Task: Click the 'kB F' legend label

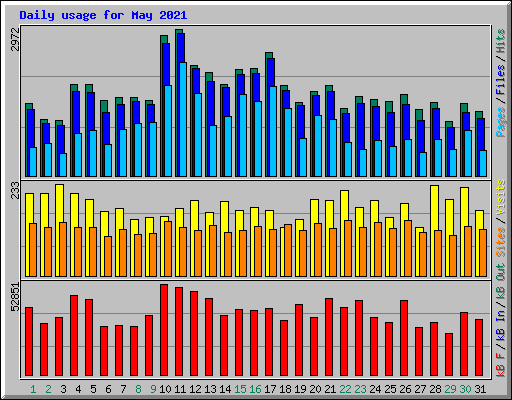Action: point(501,364)
